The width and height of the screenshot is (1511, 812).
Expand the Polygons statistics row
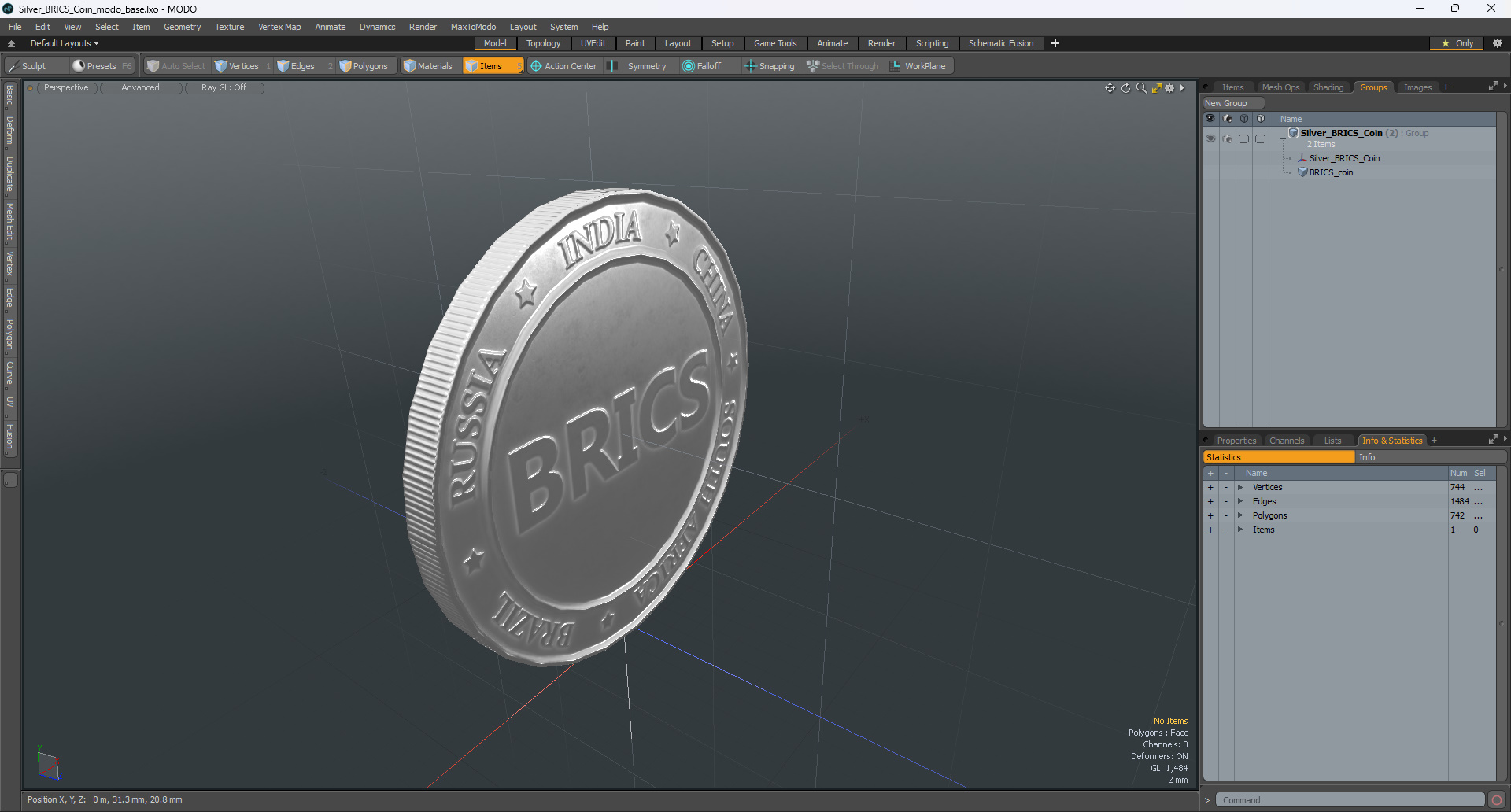click(x=1240, y=516)
